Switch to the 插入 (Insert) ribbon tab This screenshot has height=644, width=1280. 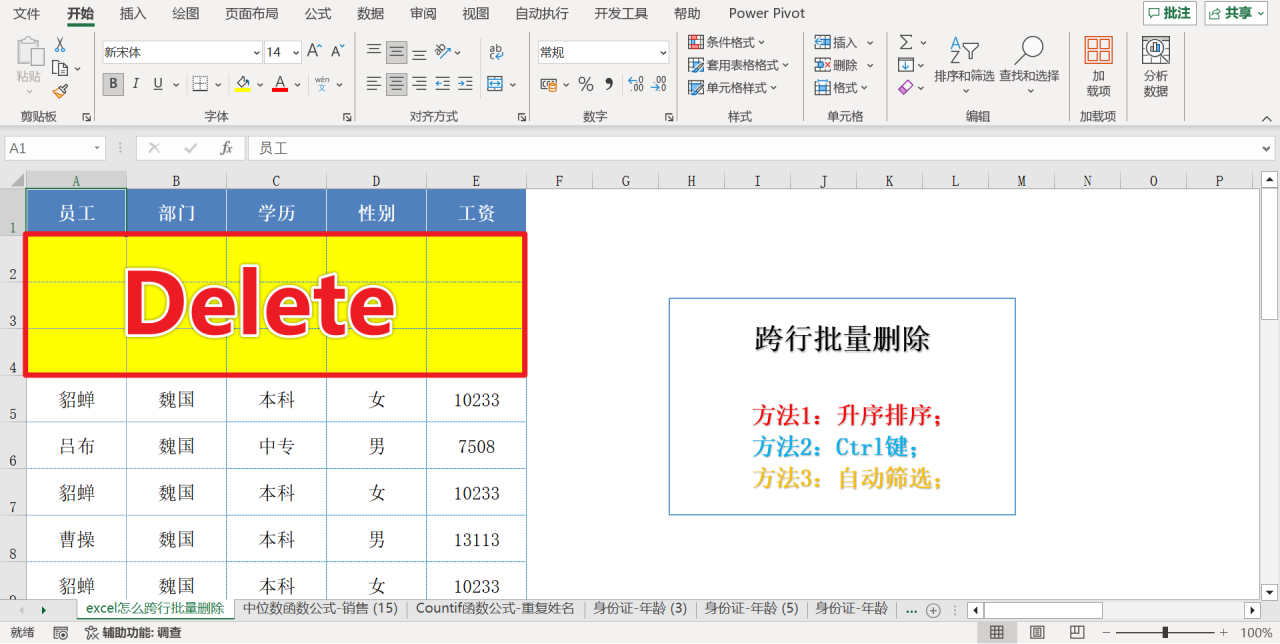[133, 13]
